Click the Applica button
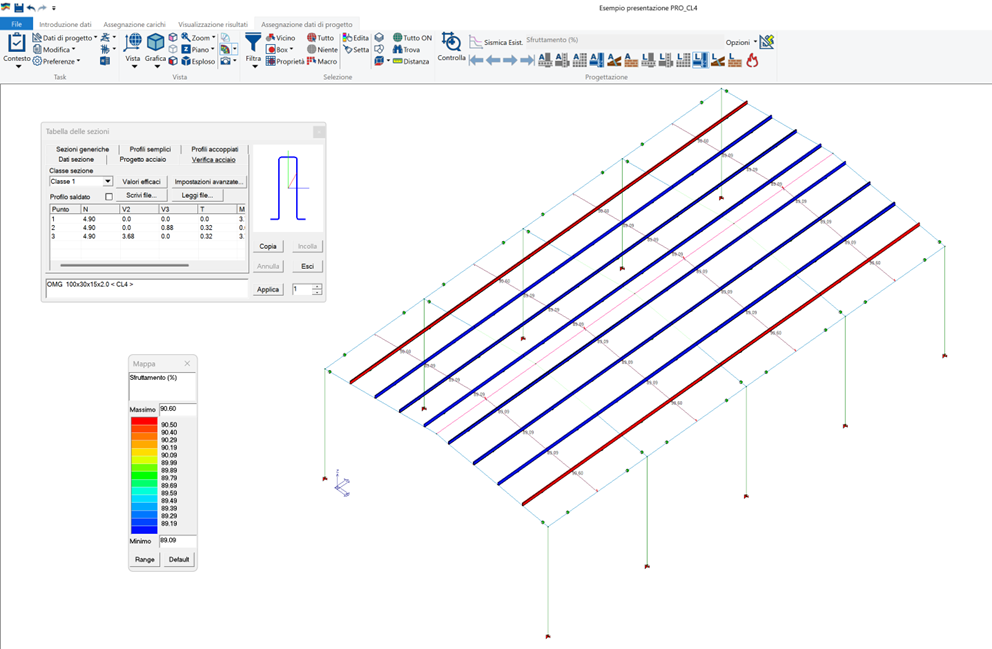Image resolution: width=992 pixels, height=649 pixels. click(268, 289)
